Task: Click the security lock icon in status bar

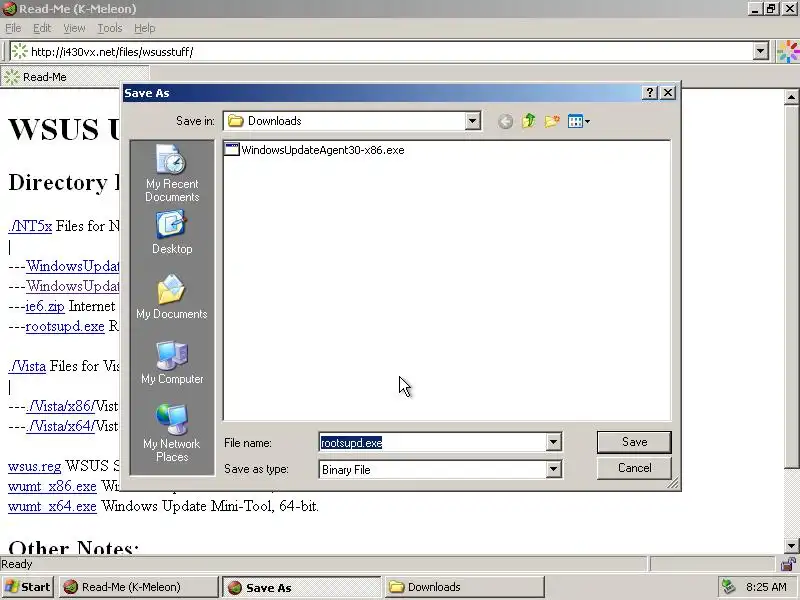Action: tap(788, 564)
